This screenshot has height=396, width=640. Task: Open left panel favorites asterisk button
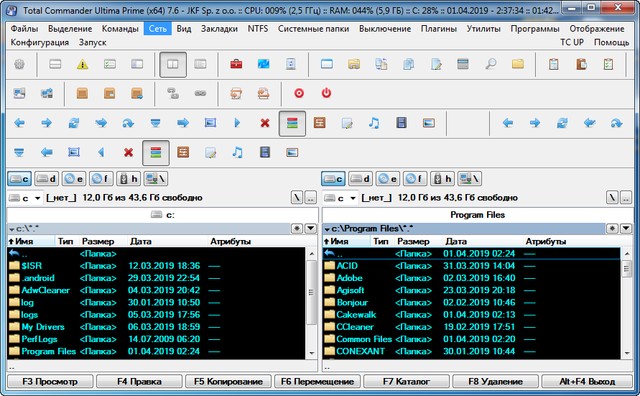[x=297, y=228]
